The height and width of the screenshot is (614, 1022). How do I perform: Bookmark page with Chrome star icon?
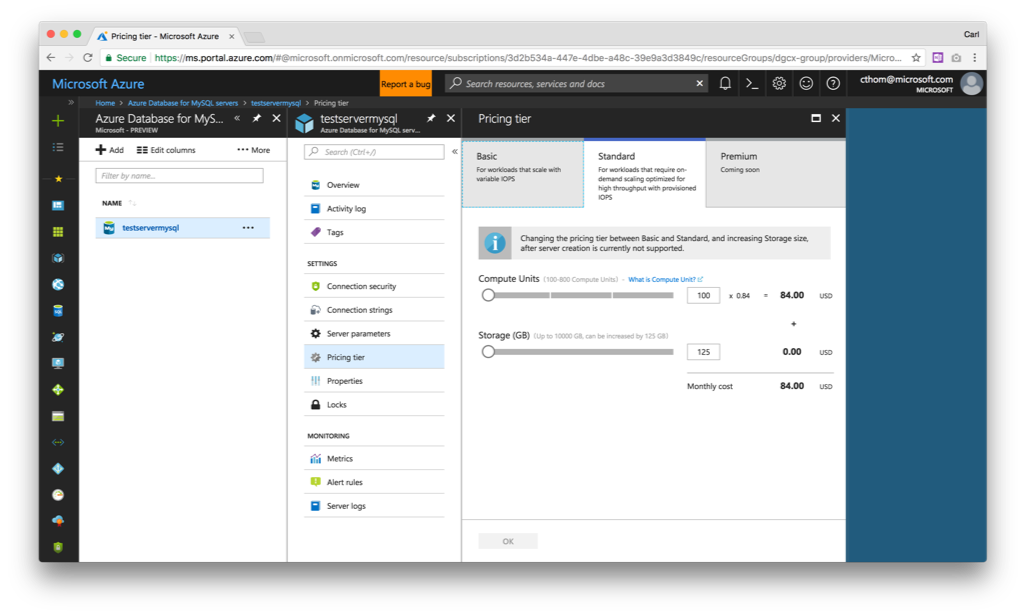(916, 57)
